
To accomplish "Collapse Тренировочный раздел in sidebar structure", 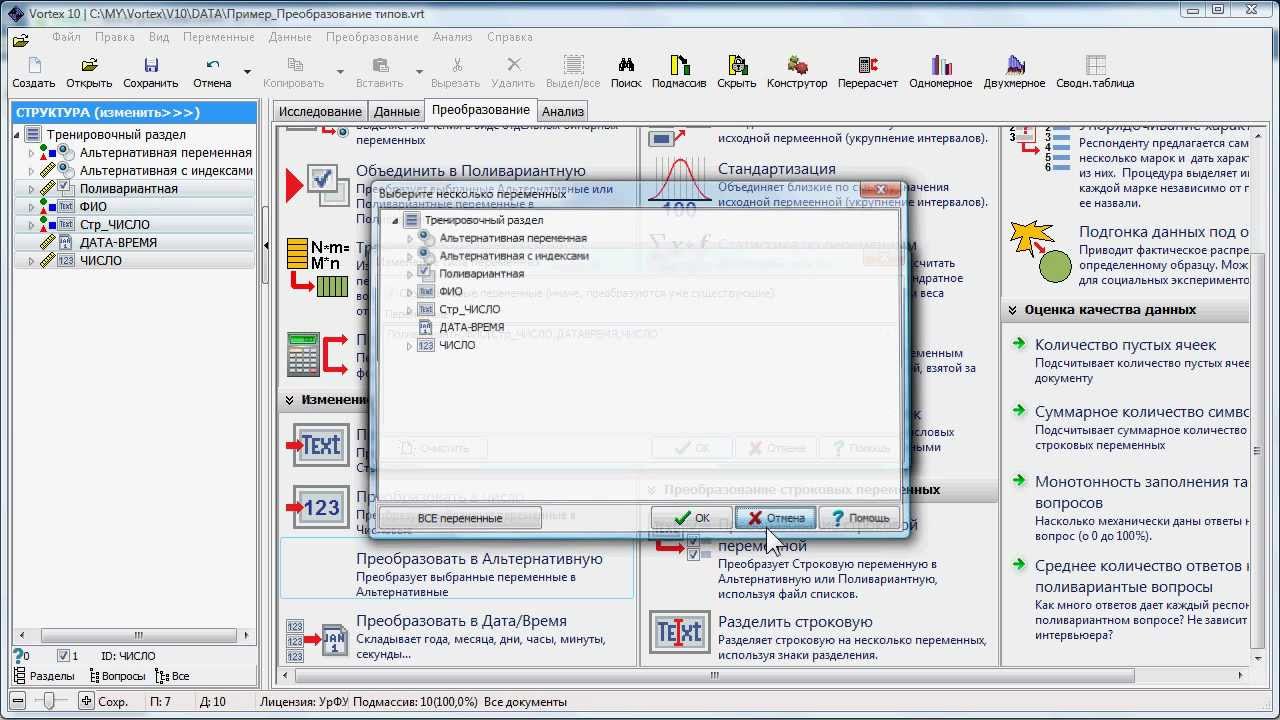I will point(17,135).
